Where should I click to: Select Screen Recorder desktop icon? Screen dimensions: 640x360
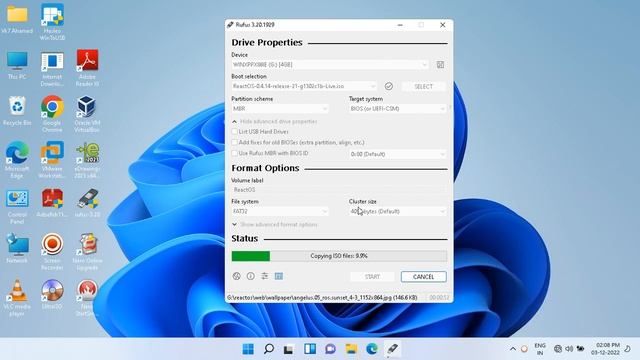(x=52, y=252)
